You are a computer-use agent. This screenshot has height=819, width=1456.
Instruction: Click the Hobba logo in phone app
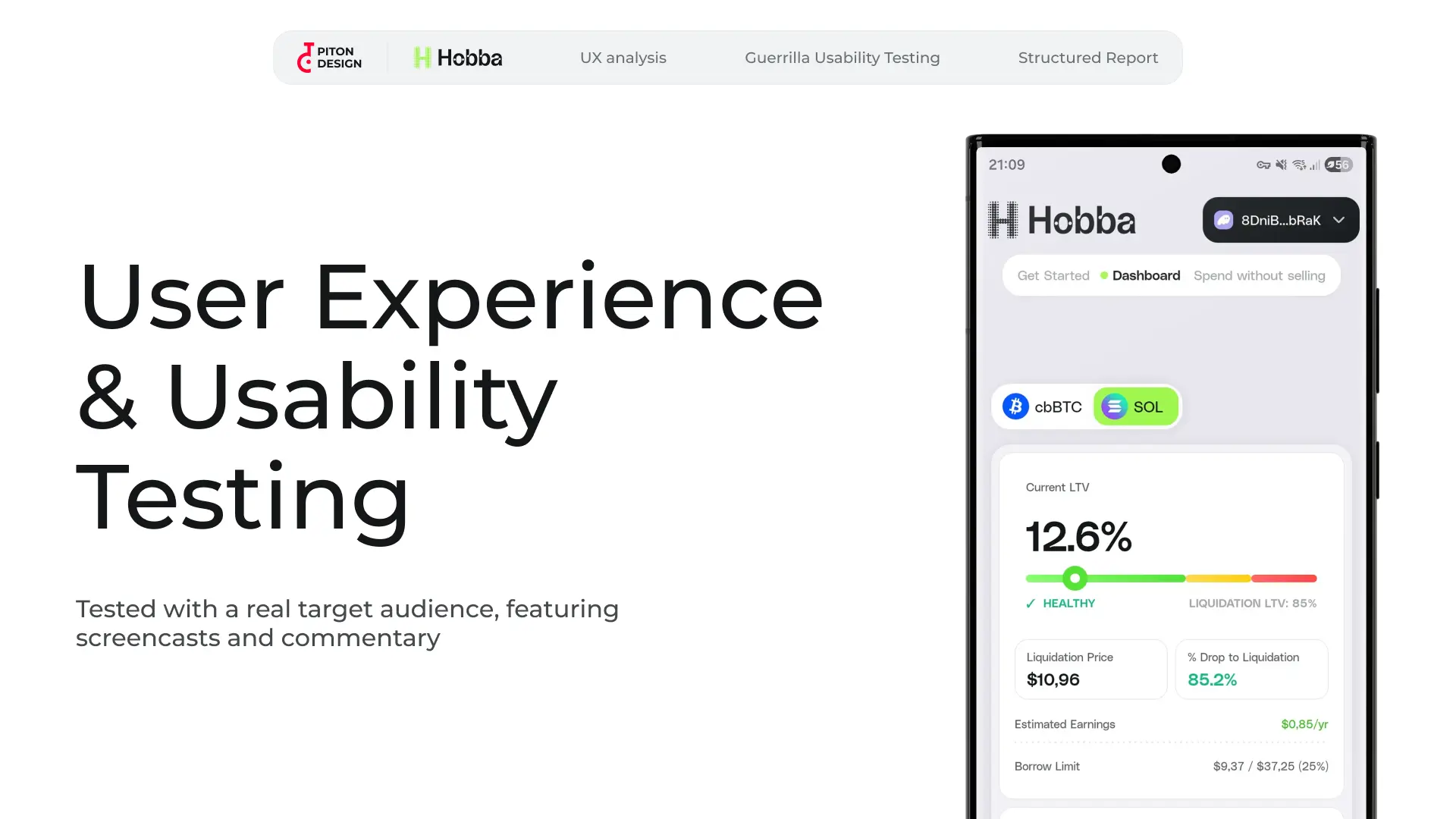tap(1062, 220)
